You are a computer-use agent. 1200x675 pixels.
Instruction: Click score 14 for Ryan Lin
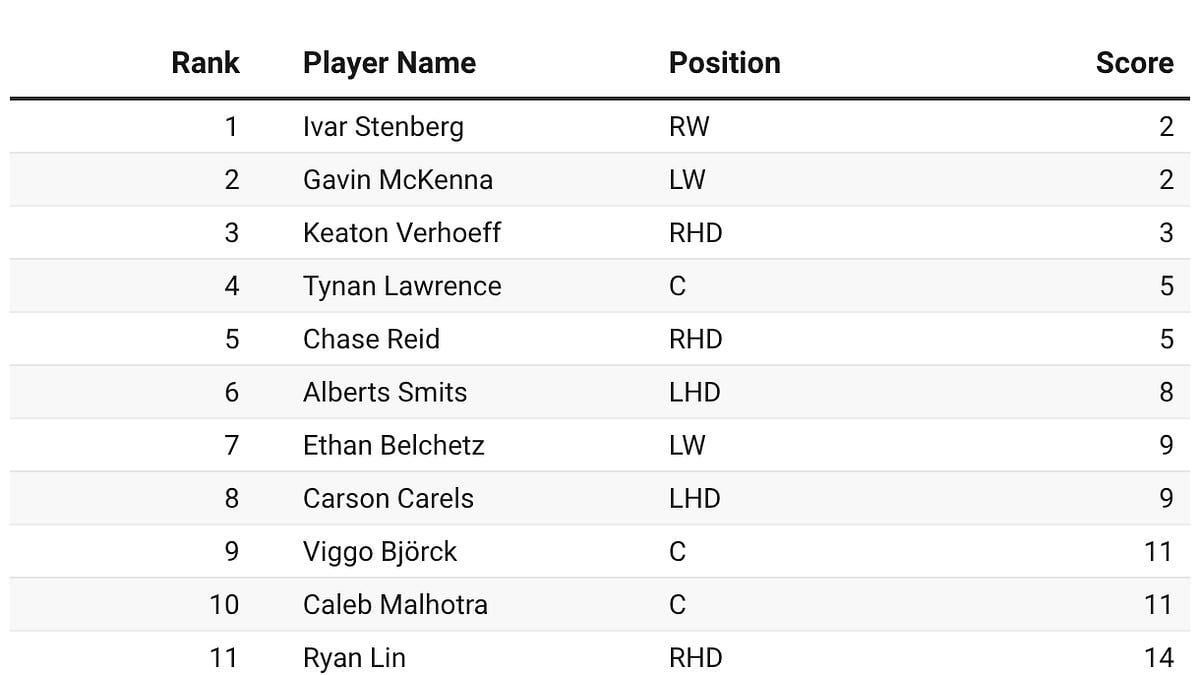coord(1157,657)
